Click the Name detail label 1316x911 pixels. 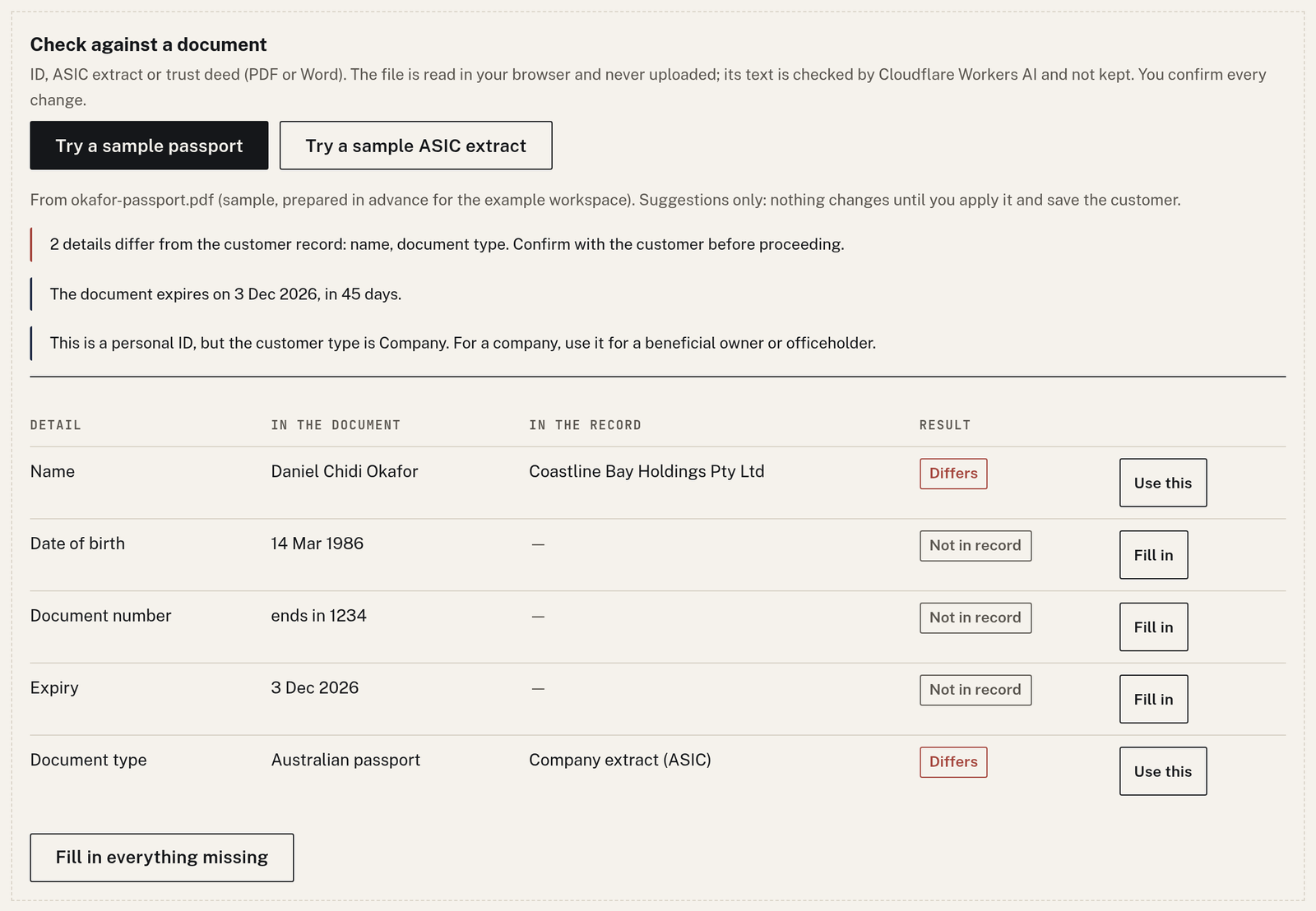click(x=53, y=471)
